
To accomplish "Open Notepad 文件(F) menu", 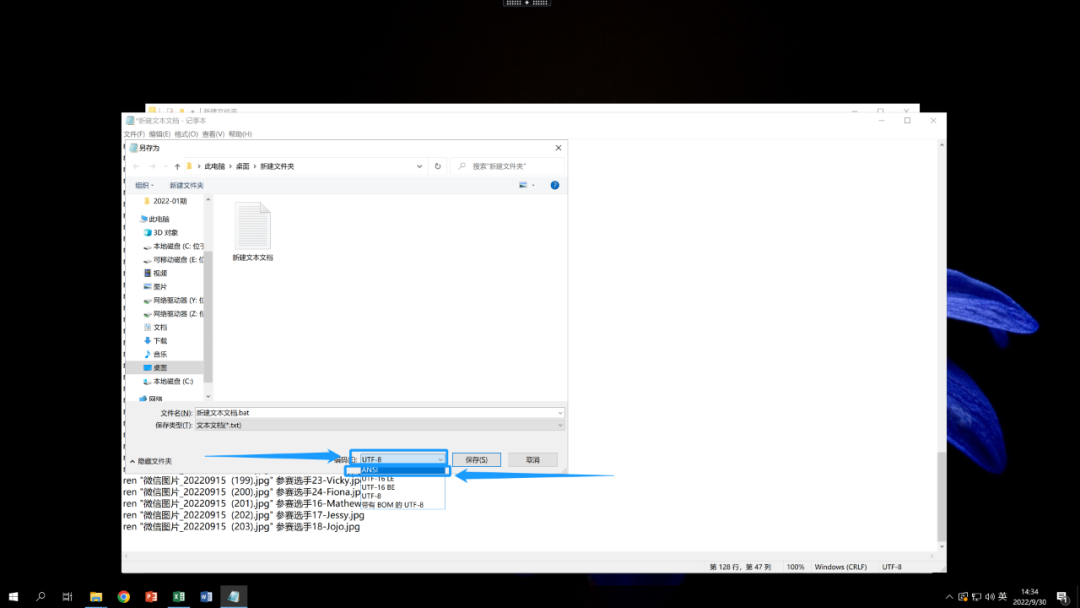I will tap(134, 134).
